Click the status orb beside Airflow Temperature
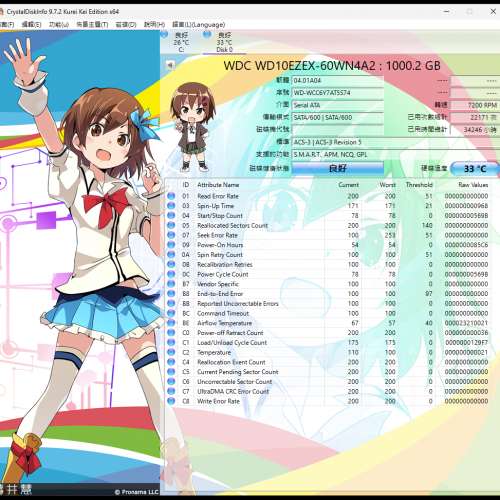500x500 pixels. pyautogui.click(x=171, y=323)
